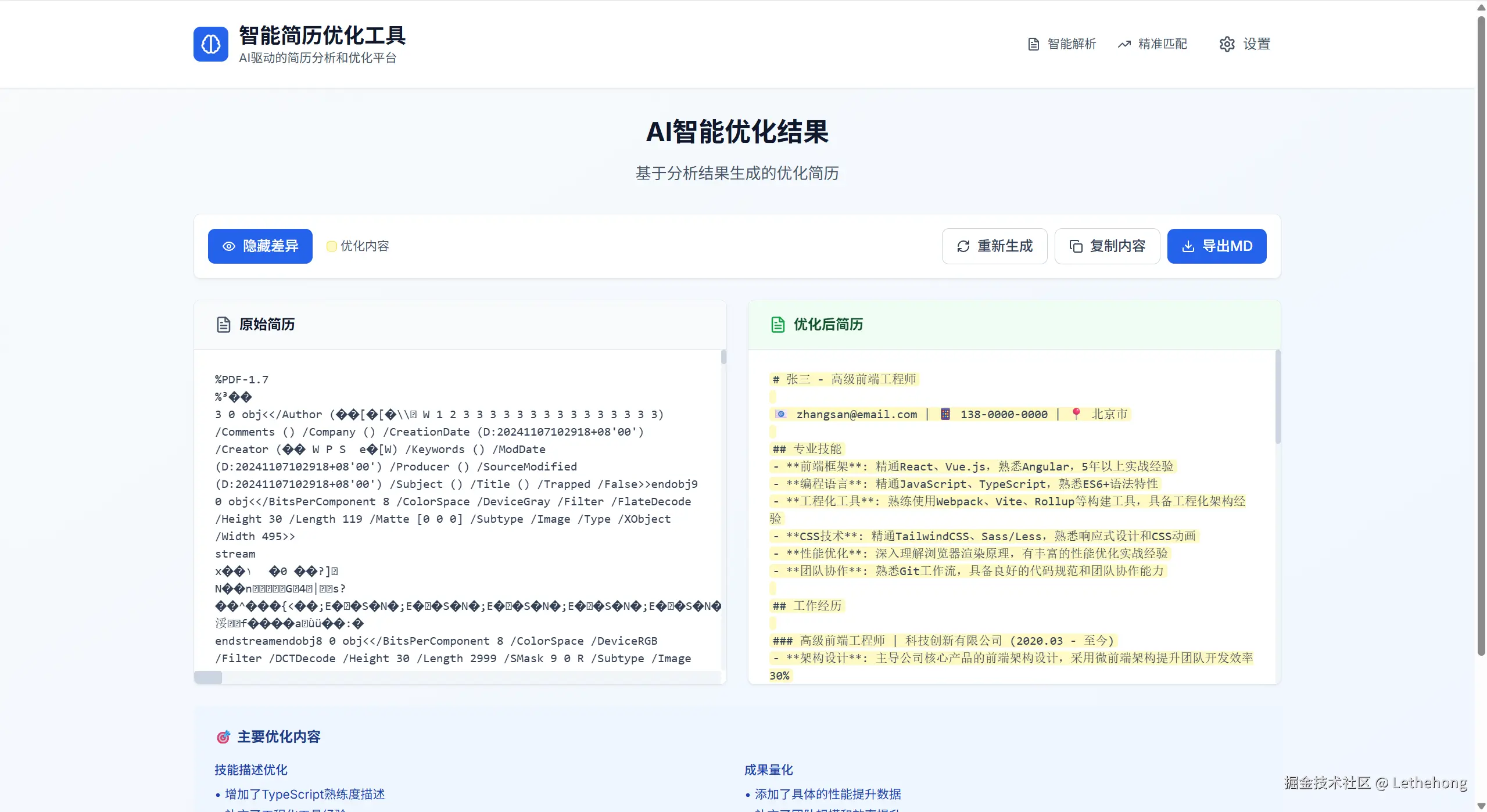This screenshot has height=812, width=1487.
Task: Click the settings gear icon
Action: [x=1227, y=44]
